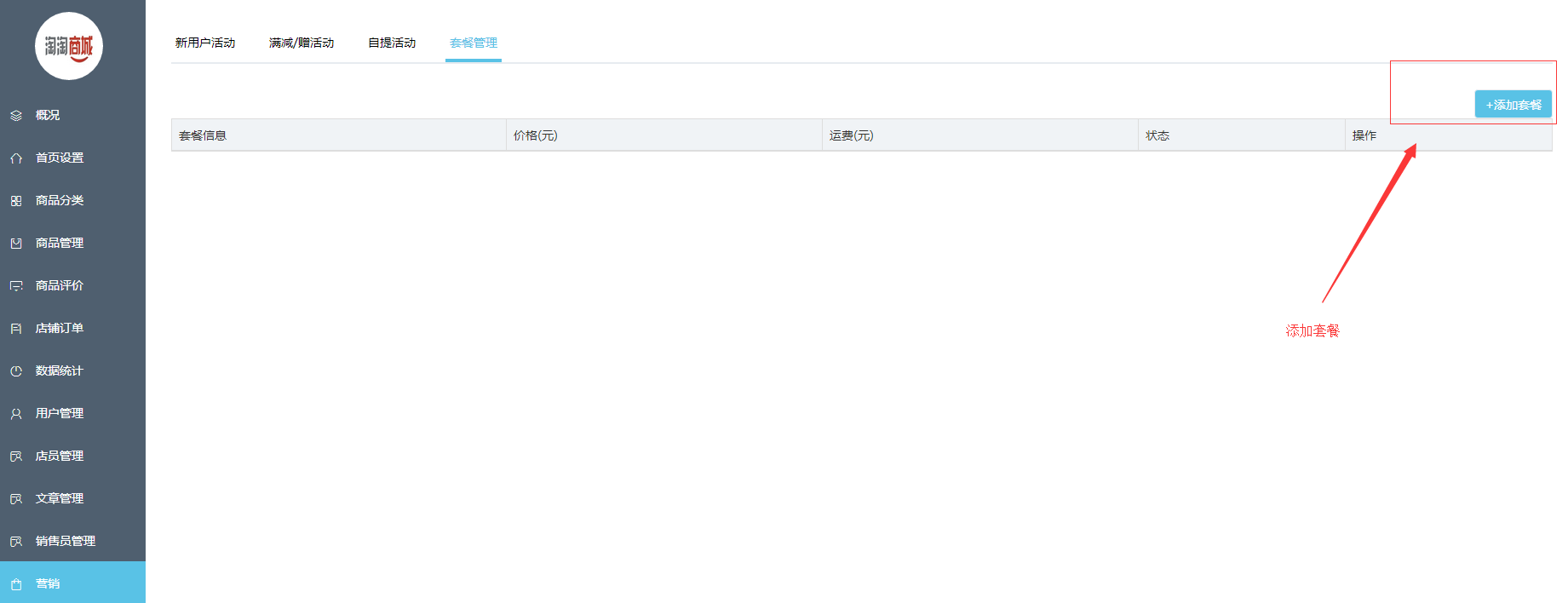Click the 销售员管理 icon
Image resolution: width=1568 pixels, height=603 pixels.
pyautogui.click(x=16, y=541)
